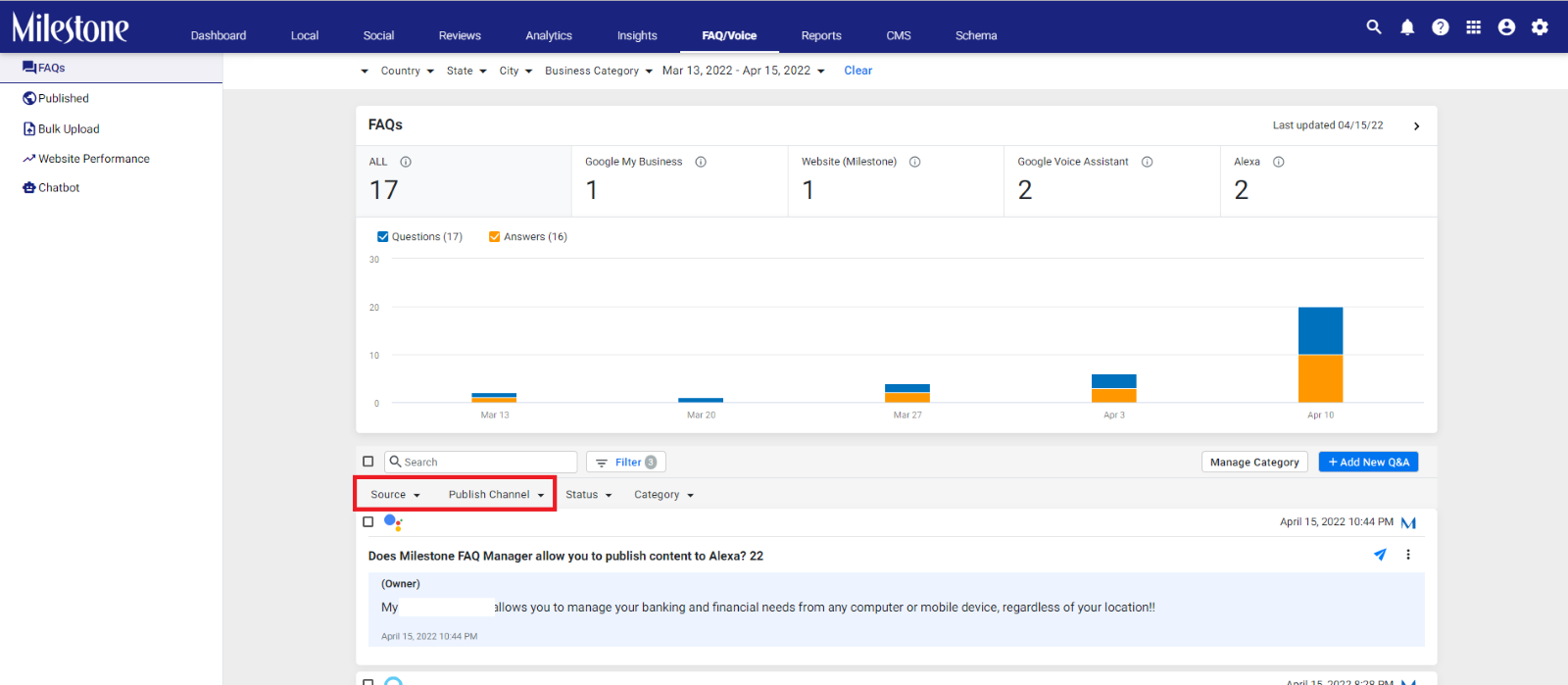Image resolution: width=1568 pixels, height=685 pixels.
Task: Open the help question mark icon
Action: pyautogui.click(x=1441, y=27)
